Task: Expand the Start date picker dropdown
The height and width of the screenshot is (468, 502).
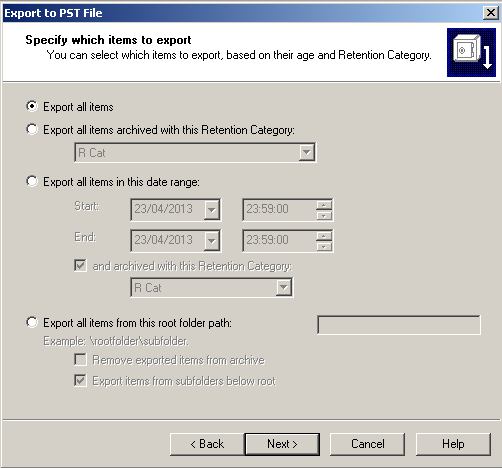Action: (211, 210)
